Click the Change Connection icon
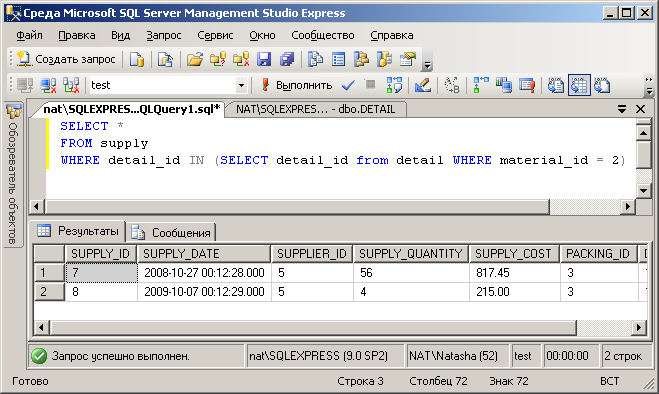Viewport: 659px width, 394px height. click(71, 85)
